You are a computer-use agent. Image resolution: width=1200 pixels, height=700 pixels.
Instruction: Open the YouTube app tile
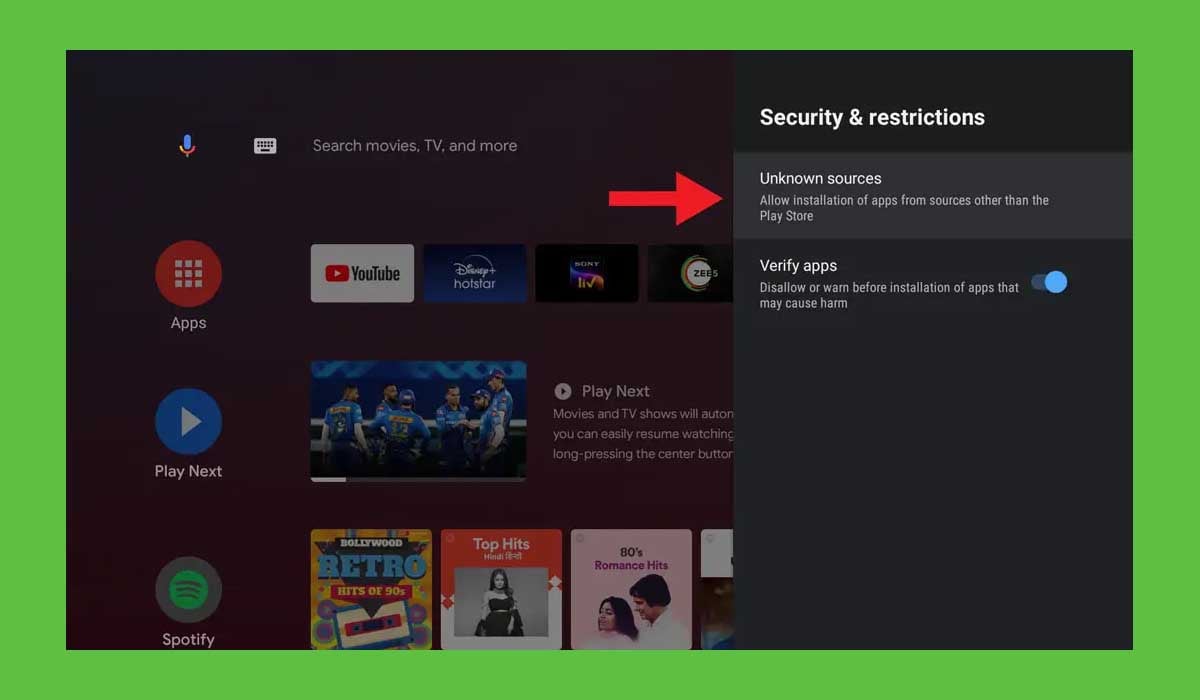pos(362,273)
